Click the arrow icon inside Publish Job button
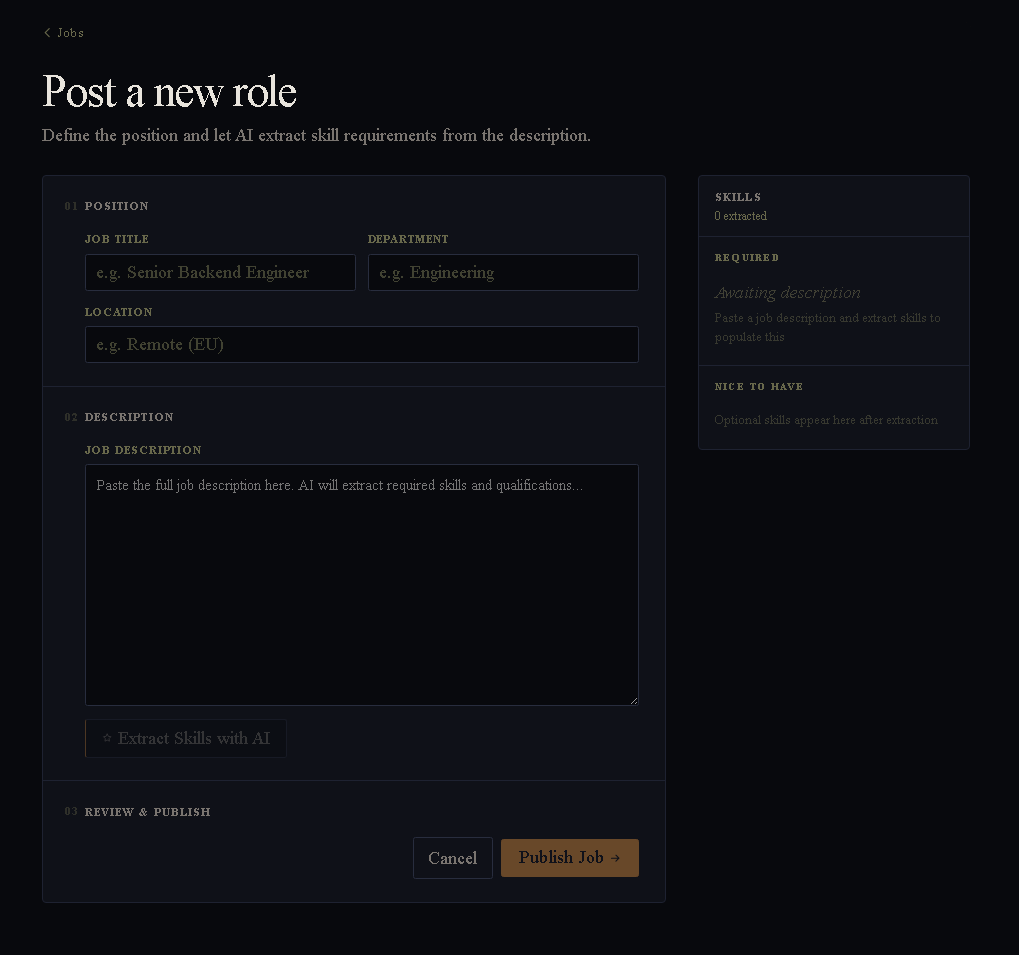This screenshot has width=1019, height=955. [x=614, y=857]
